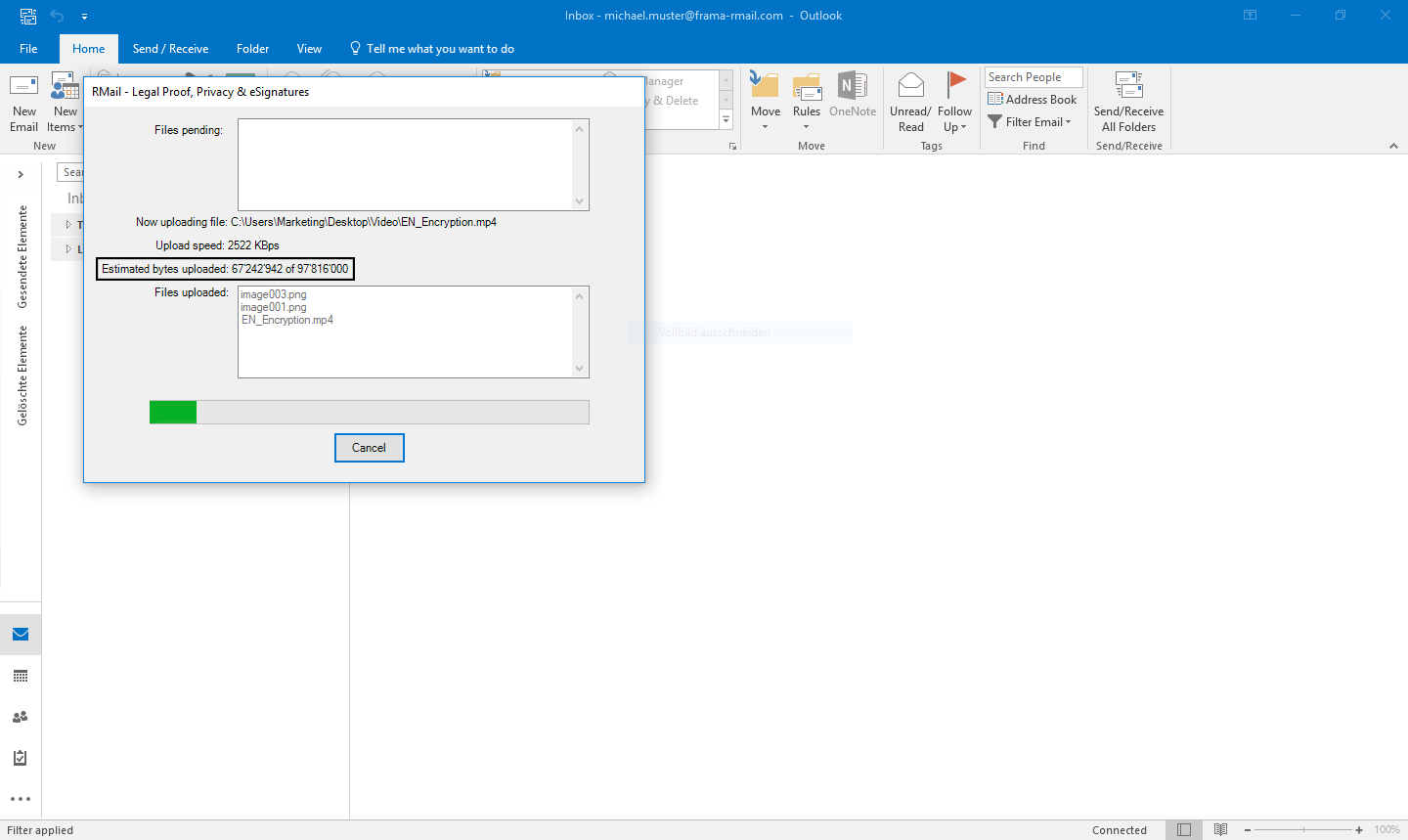Collapse the ribbon with the arrow

(x=1393, y=146)
